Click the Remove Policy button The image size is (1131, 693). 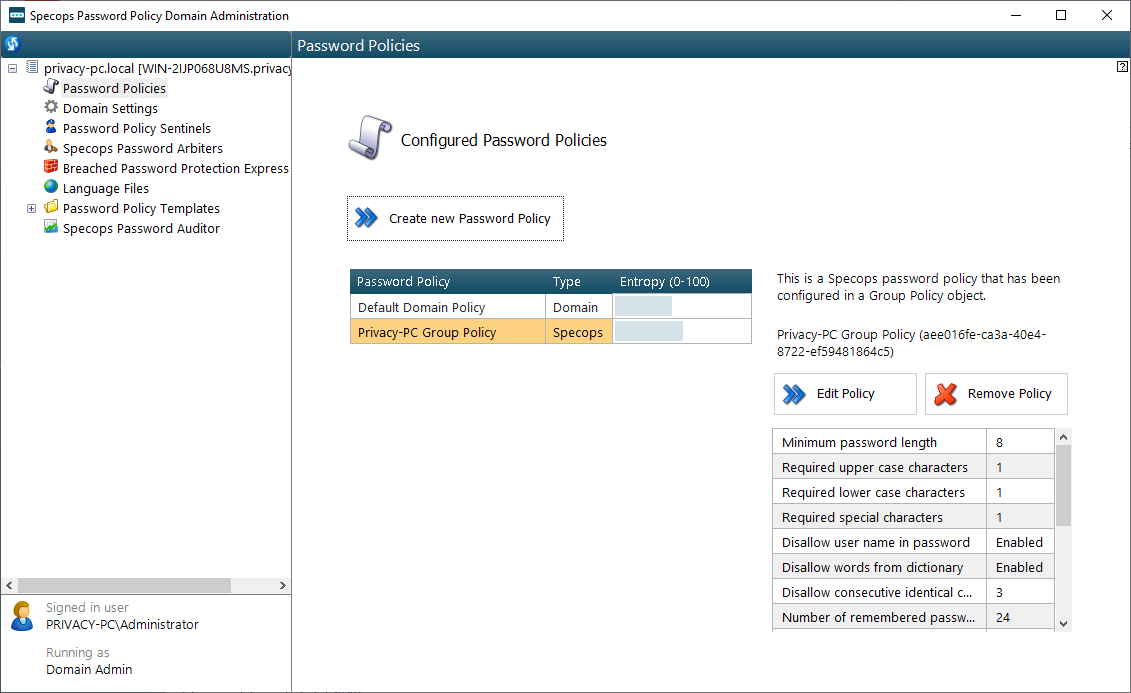[996, 394]
